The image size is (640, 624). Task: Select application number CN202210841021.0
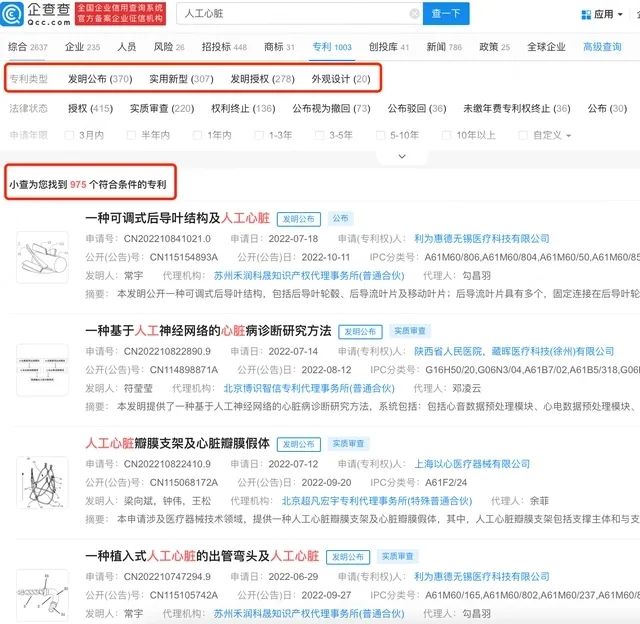coord(167,239)
